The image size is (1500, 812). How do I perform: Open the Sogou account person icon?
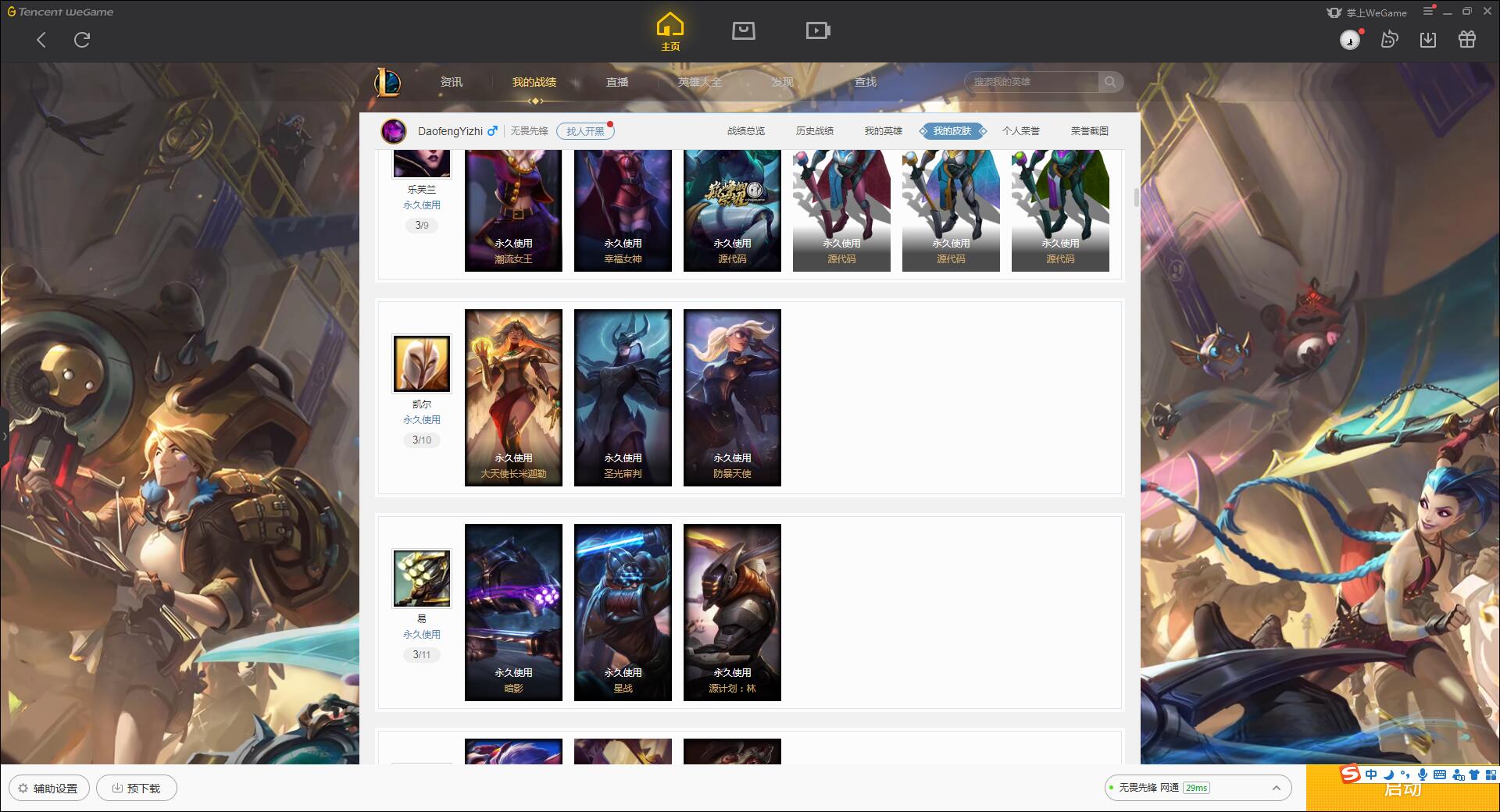point(1458,775)
